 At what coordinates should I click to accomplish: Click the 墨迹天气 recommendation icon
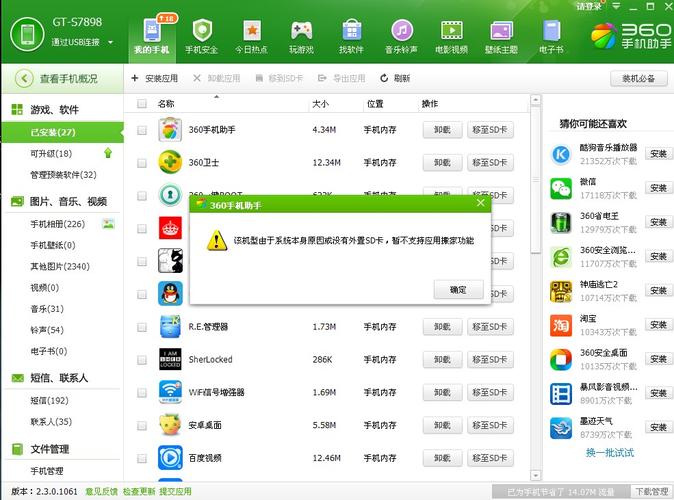tap(561, 428)
